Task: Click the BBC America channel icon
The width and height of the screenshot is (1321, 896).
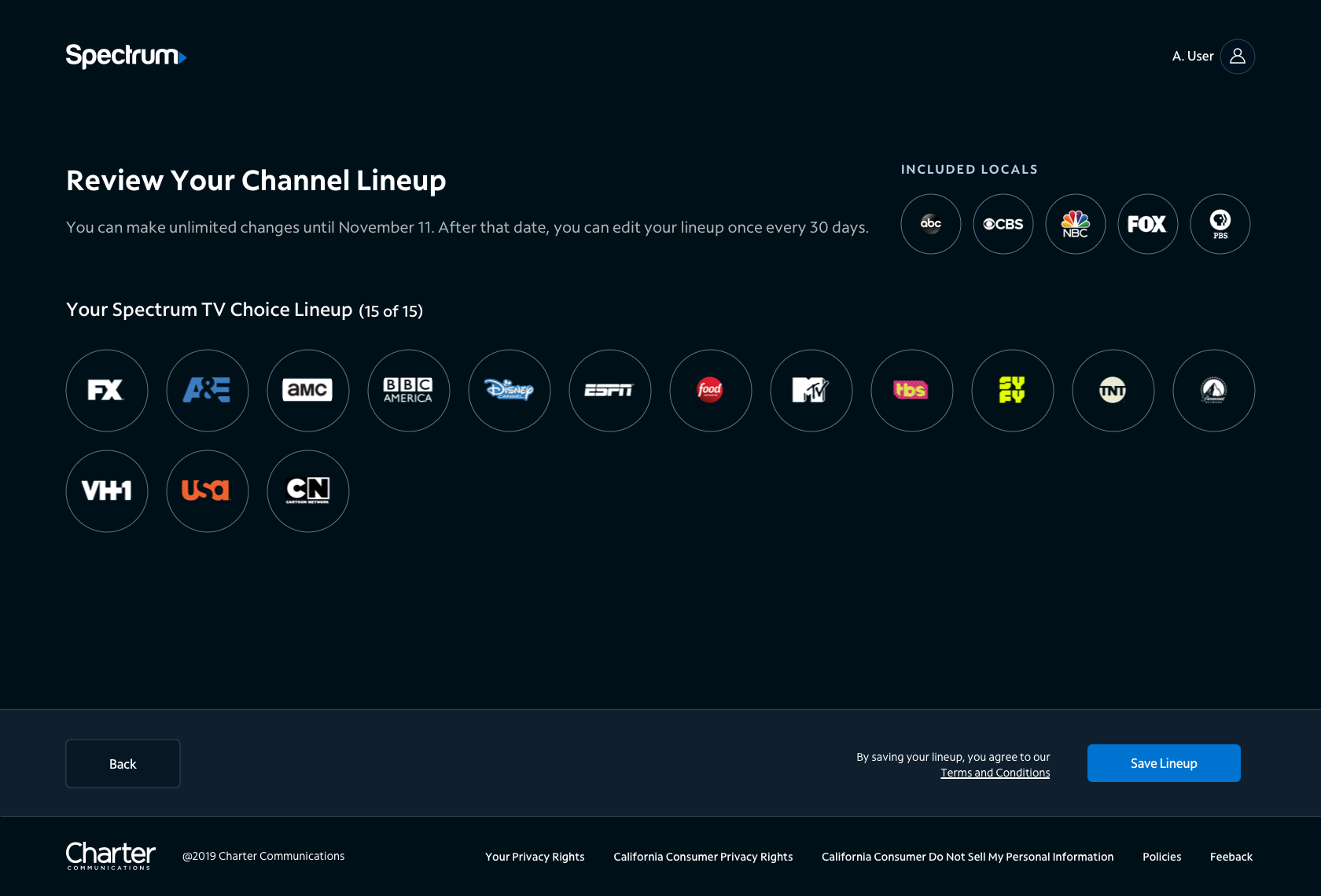Action: click(408, 391)
